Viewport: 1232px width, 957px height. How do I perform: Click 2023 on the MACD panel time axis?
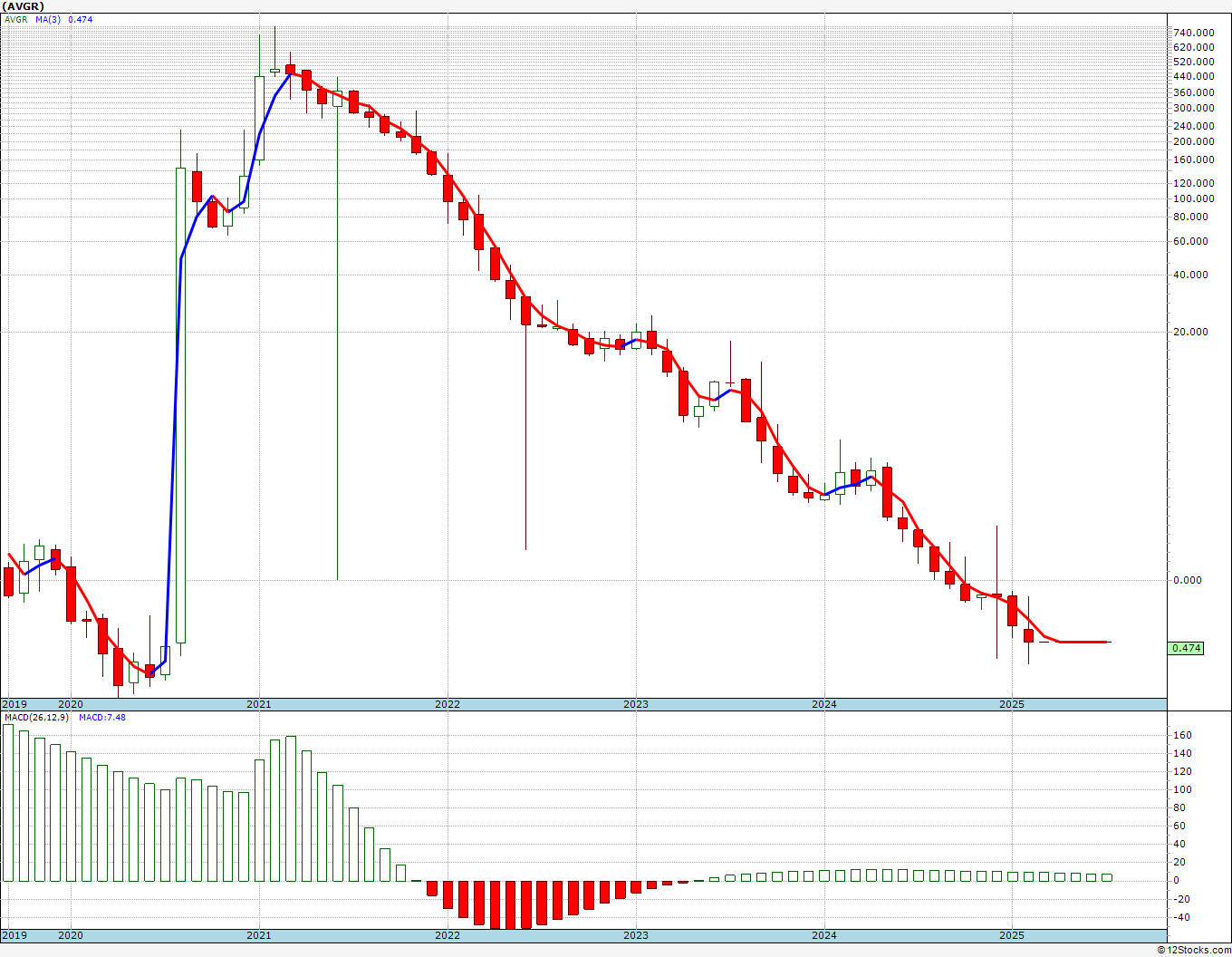point(635,936)
